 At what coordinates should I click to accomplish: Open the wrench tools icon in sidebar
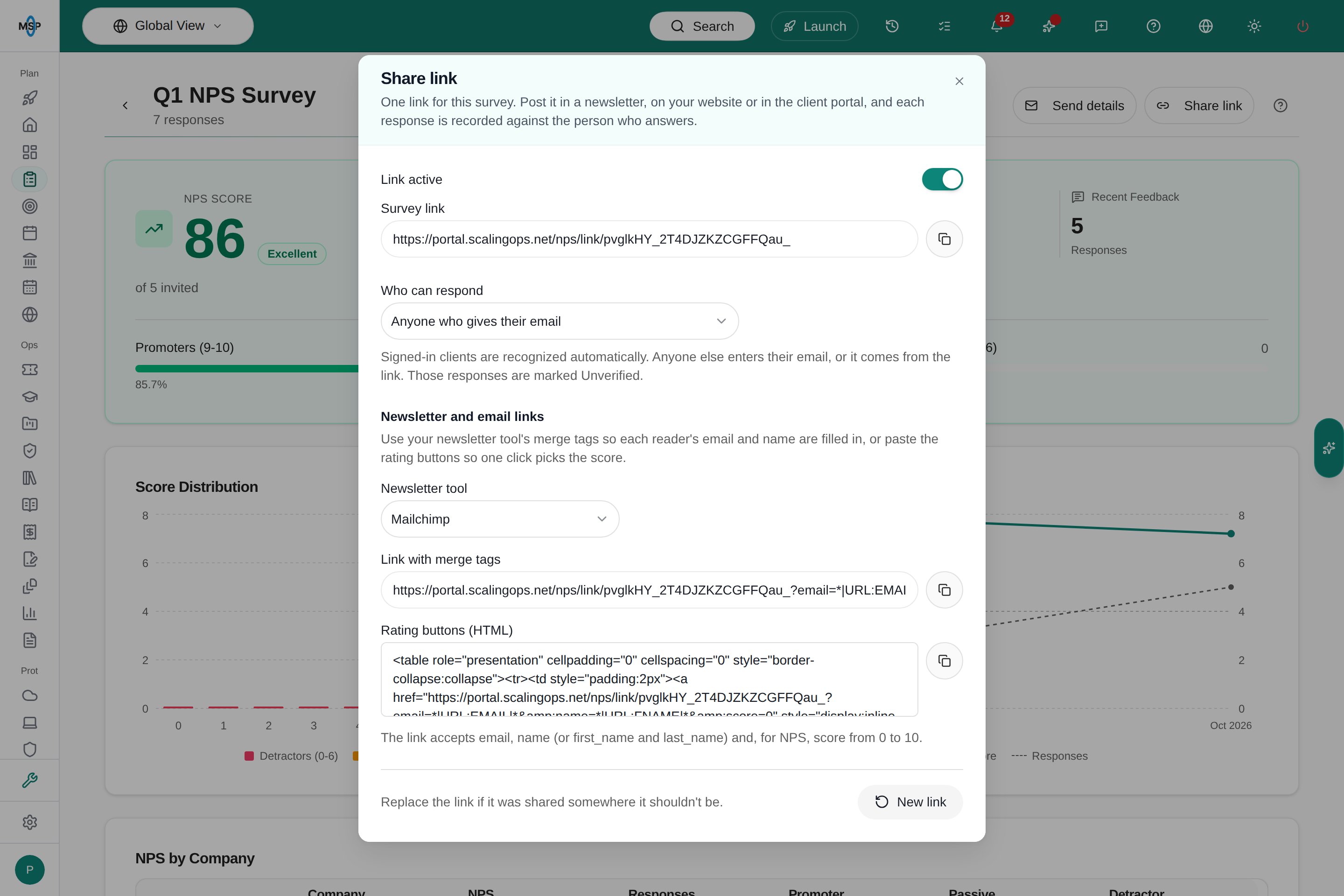(x=30, y=780)
